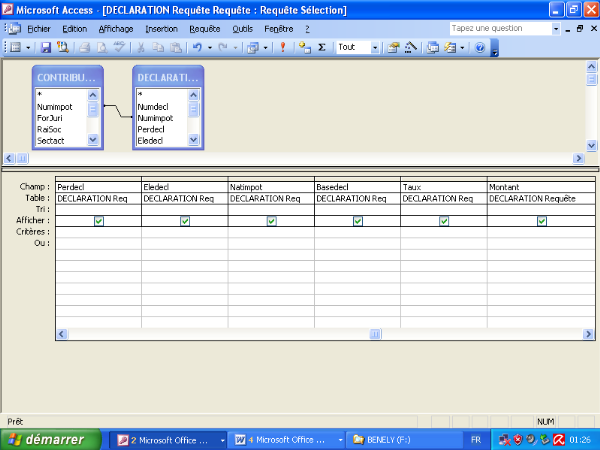Disable the Afficher checkbox for Montant

[541, 221]
